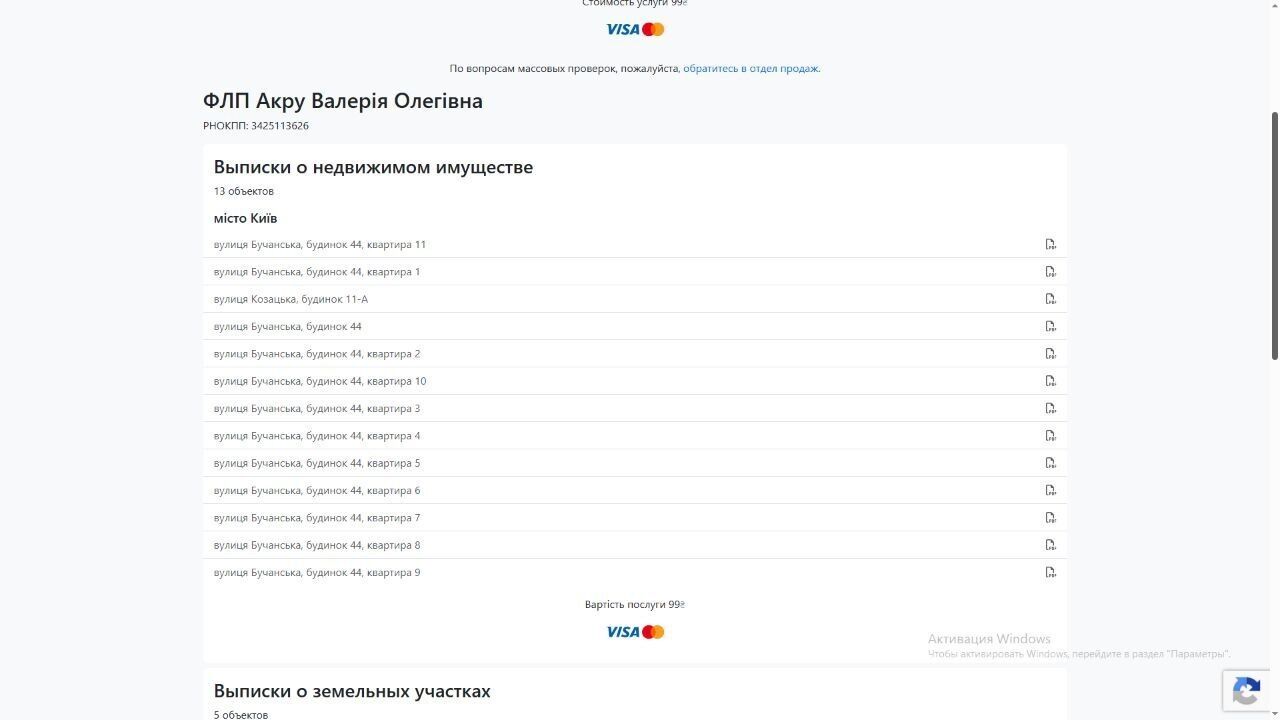The height and width of the screenshot is (720, 1280).
Task: Click the document icon for квартира 5
Action: (x=1050, y=463)
